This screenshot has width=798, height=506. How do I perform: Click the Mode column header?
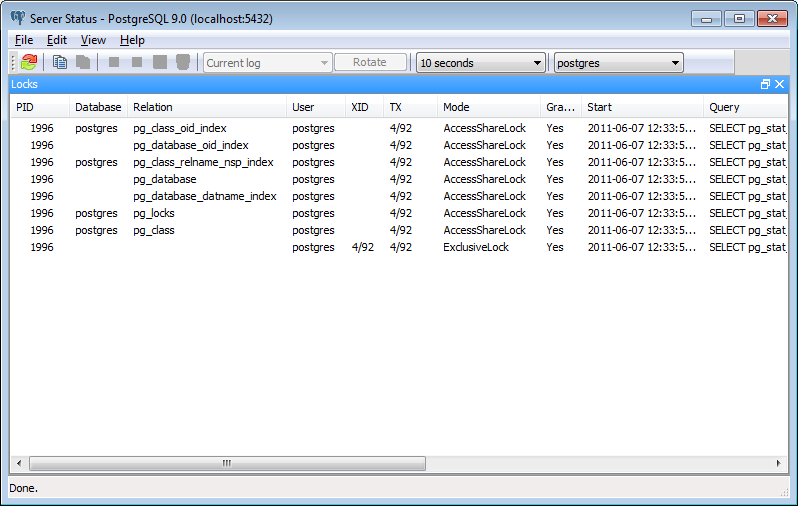(x=456, y=107)
